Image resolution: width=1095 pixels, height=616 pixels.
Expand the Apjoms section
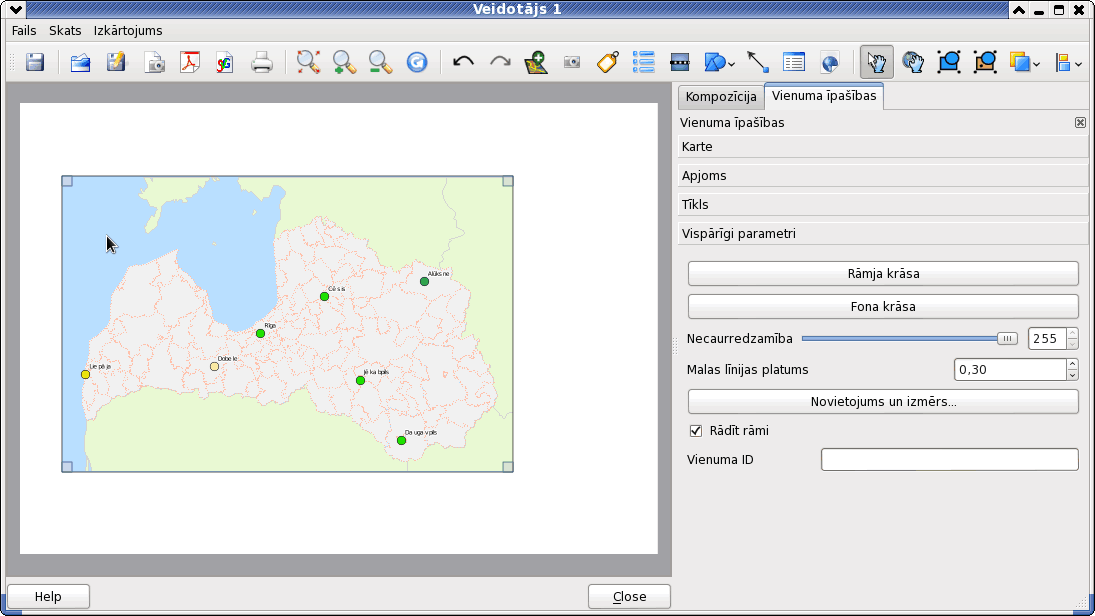pyautogui.click(x=883, y=175)
